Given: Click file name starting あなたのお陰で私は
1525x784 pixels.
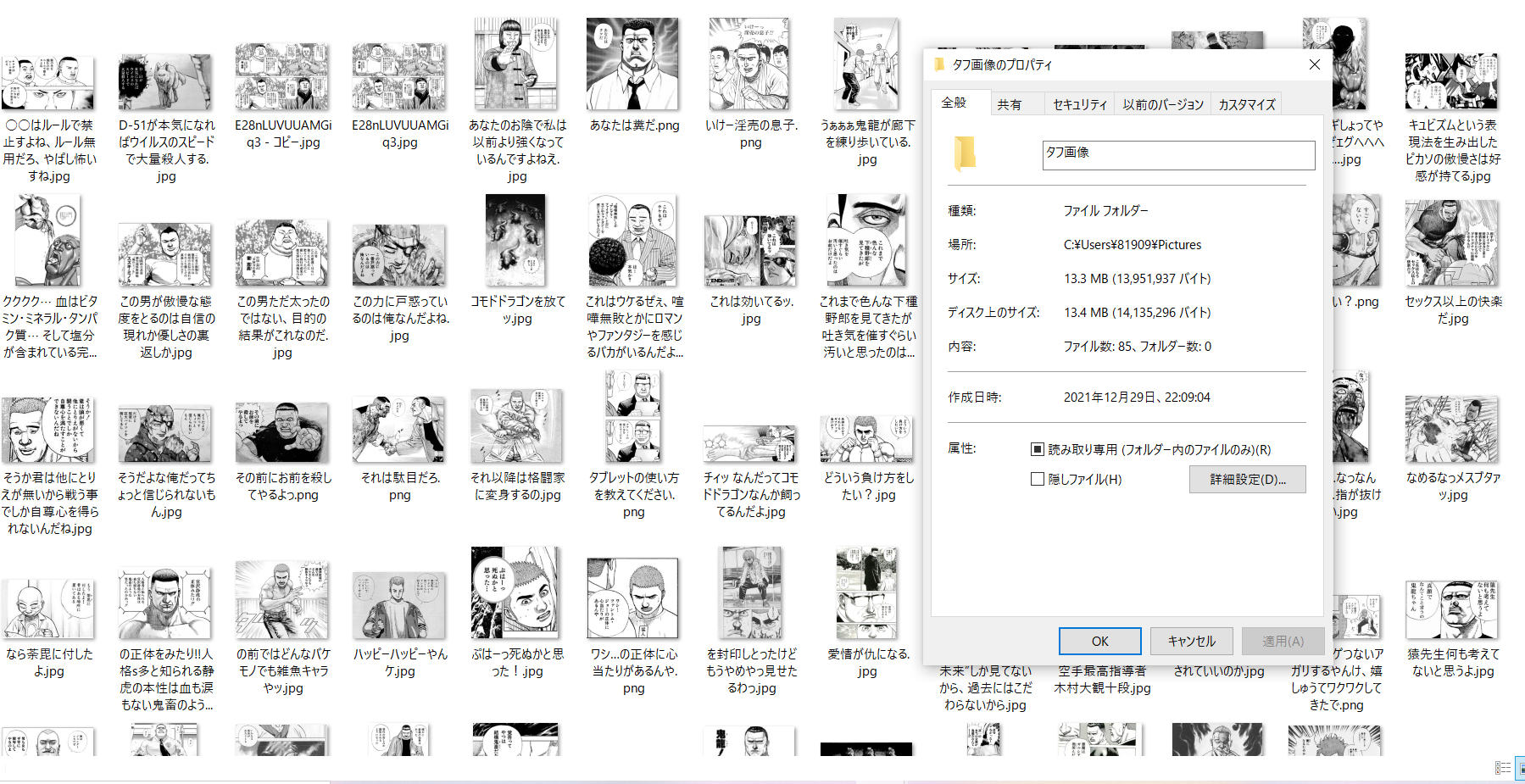Looking at the screenshot, I should (517, 151).
